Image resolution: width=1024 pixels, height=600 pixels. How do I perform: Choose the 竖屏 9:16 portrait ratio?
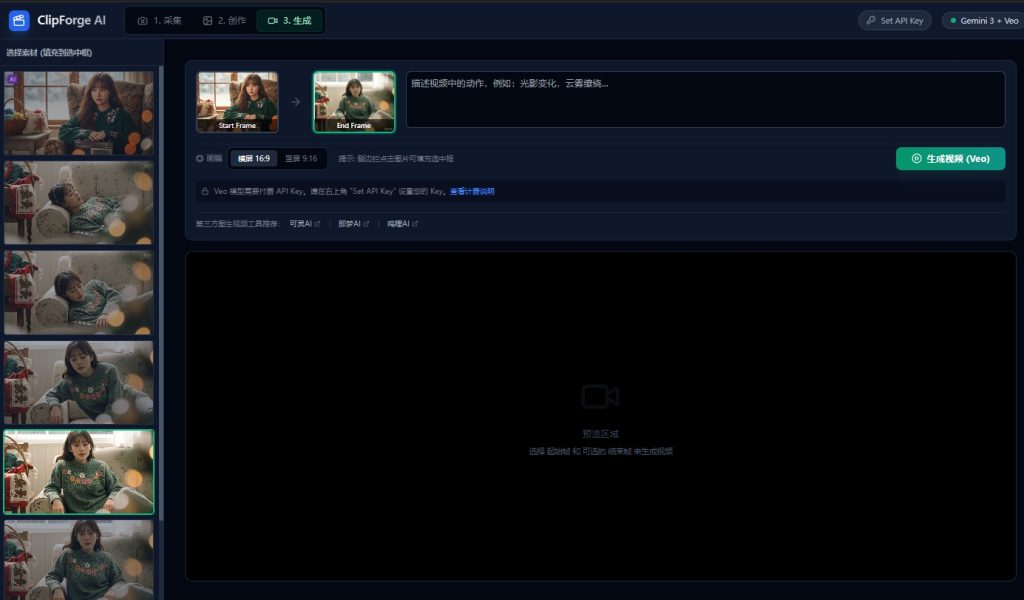[x=301, y=158]
